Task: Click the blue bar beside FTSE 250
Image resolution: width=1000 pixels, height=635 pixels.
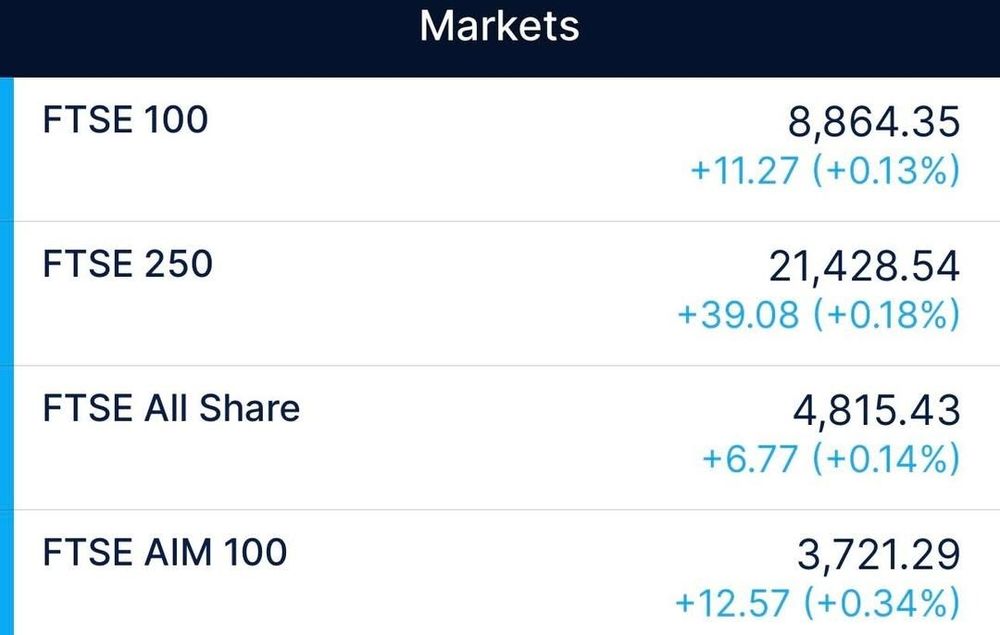Action: point(6,293)
